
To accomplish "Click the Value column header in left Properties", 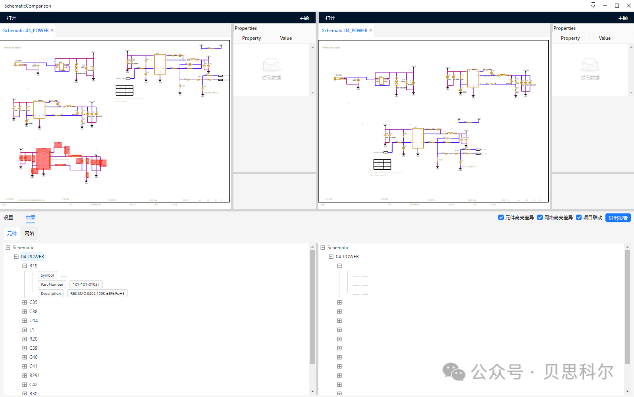I will click(286, 38).
